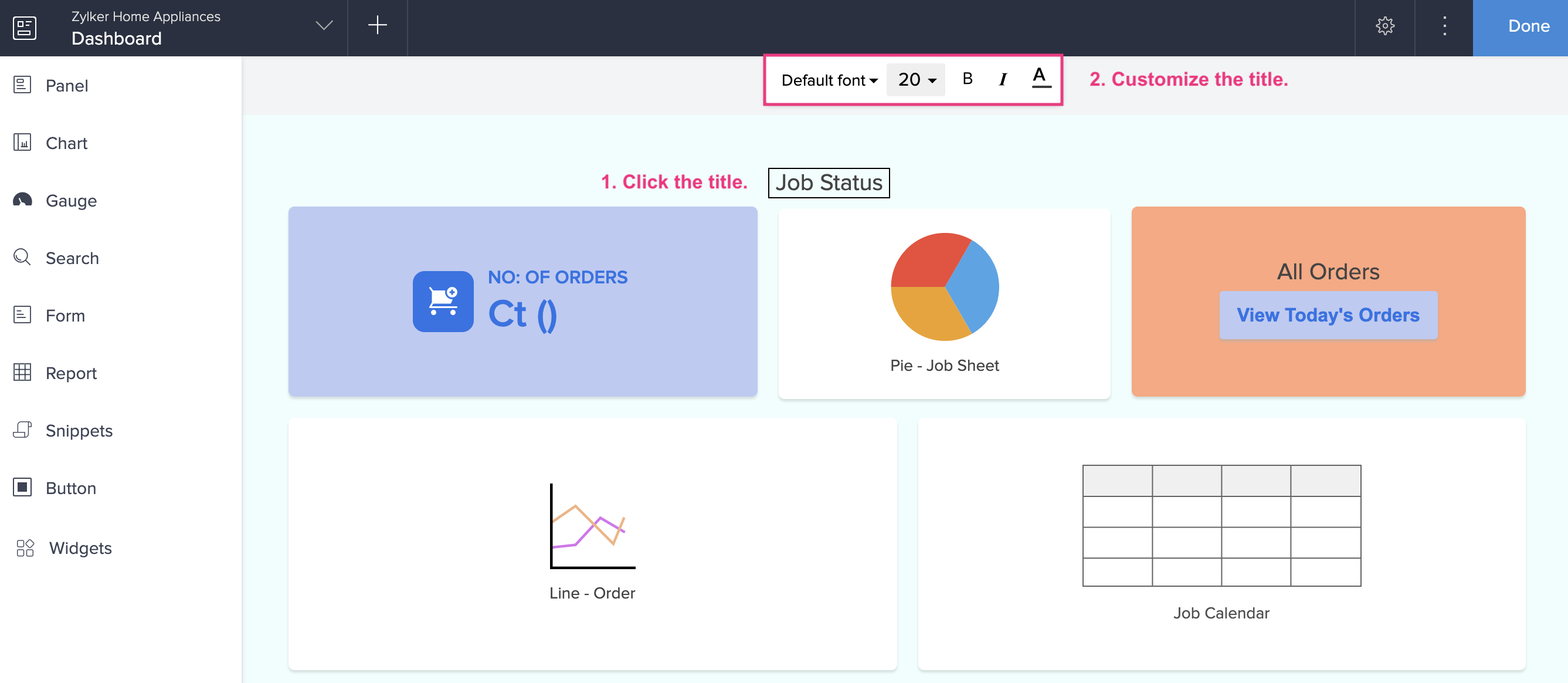Toggle bold formatting for title
Screen dimensions: 1568x683
coord(967,79)
